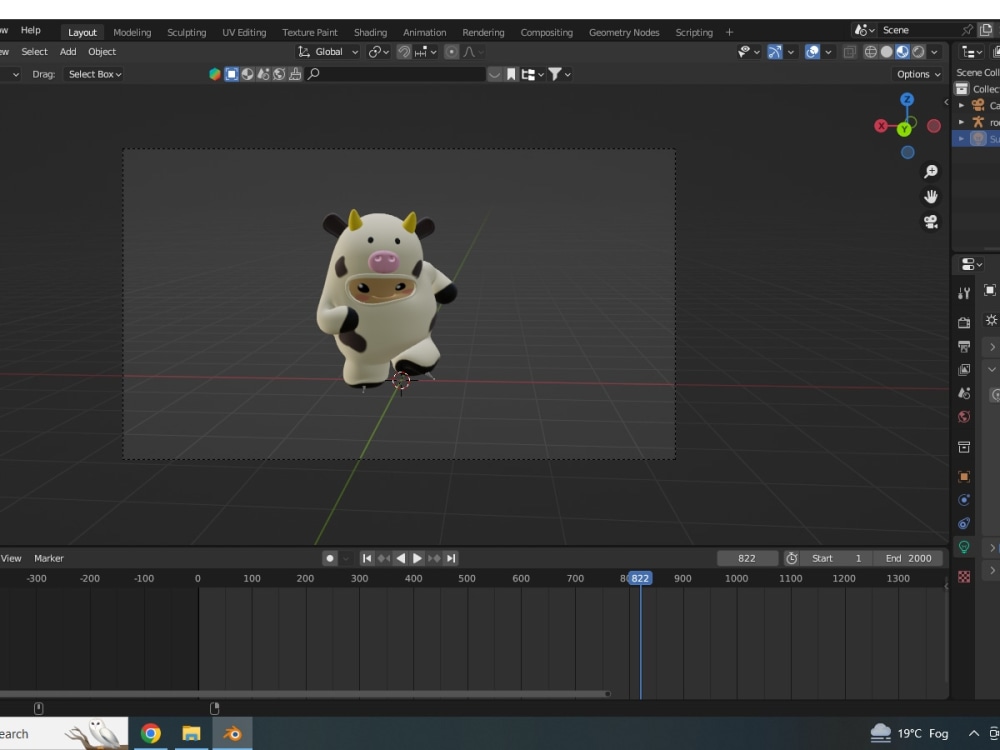Expand the Collection in the outliner
This screenshot has height=750, width=1000.
(956, 88)
